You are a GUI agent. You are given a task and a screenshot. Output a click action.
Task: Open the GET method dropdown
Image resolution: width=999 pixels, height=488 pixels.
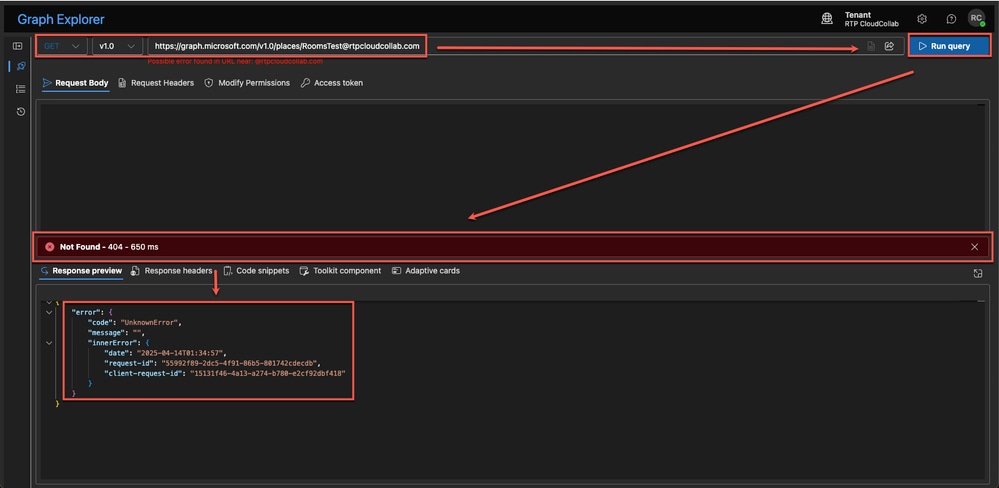(x=62, y=47)
